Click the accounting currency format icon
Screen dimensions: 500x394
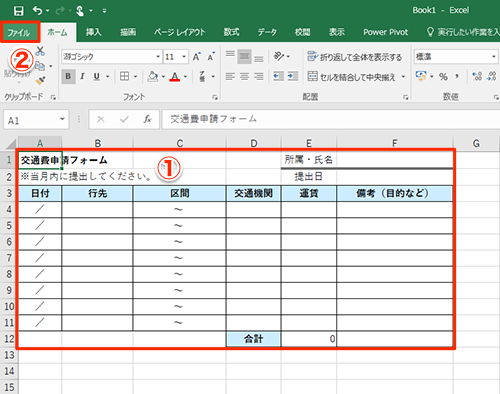click(421, 76)
